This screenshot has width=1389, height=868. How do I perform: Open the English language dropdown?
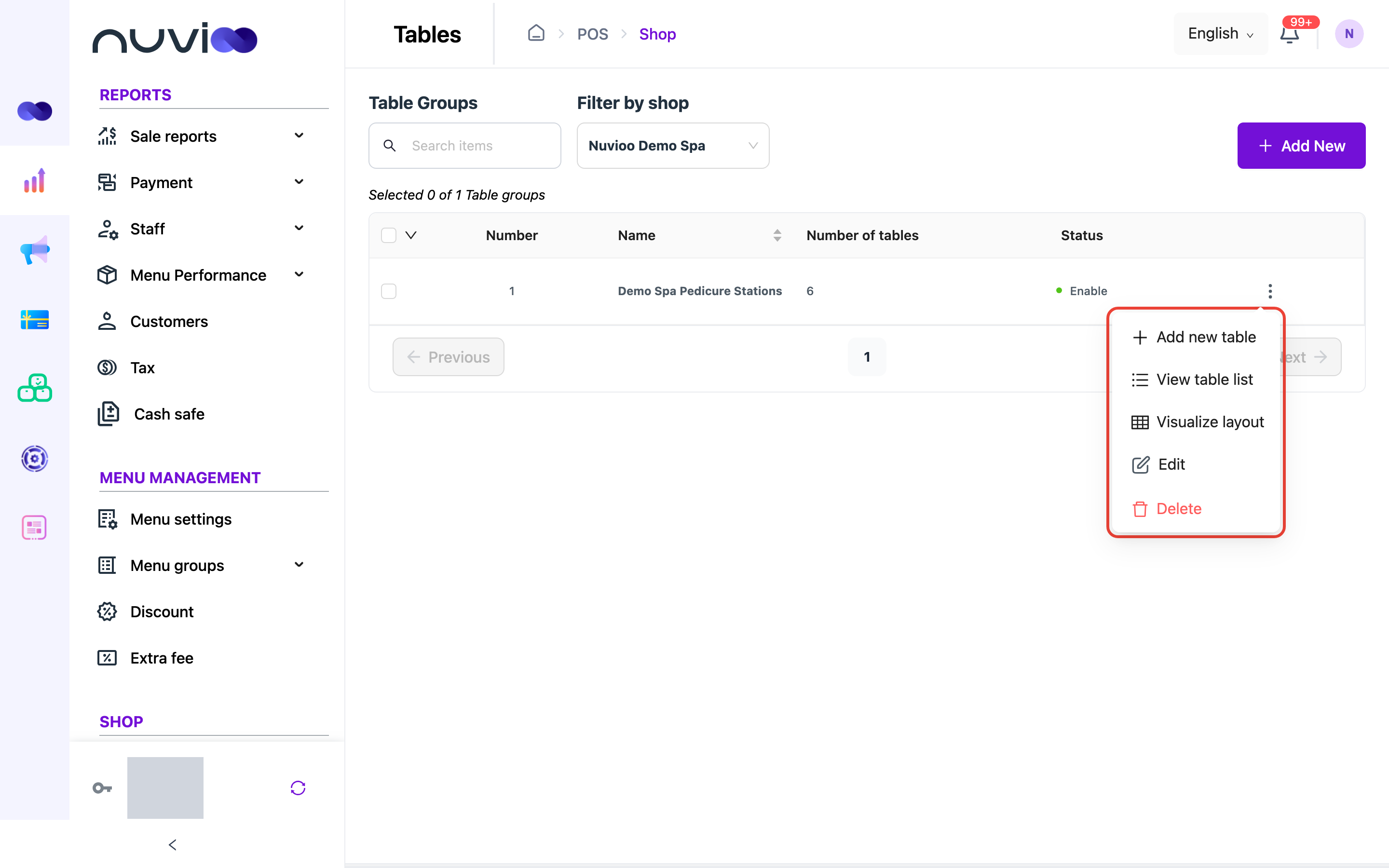(x=1220, y=34)
